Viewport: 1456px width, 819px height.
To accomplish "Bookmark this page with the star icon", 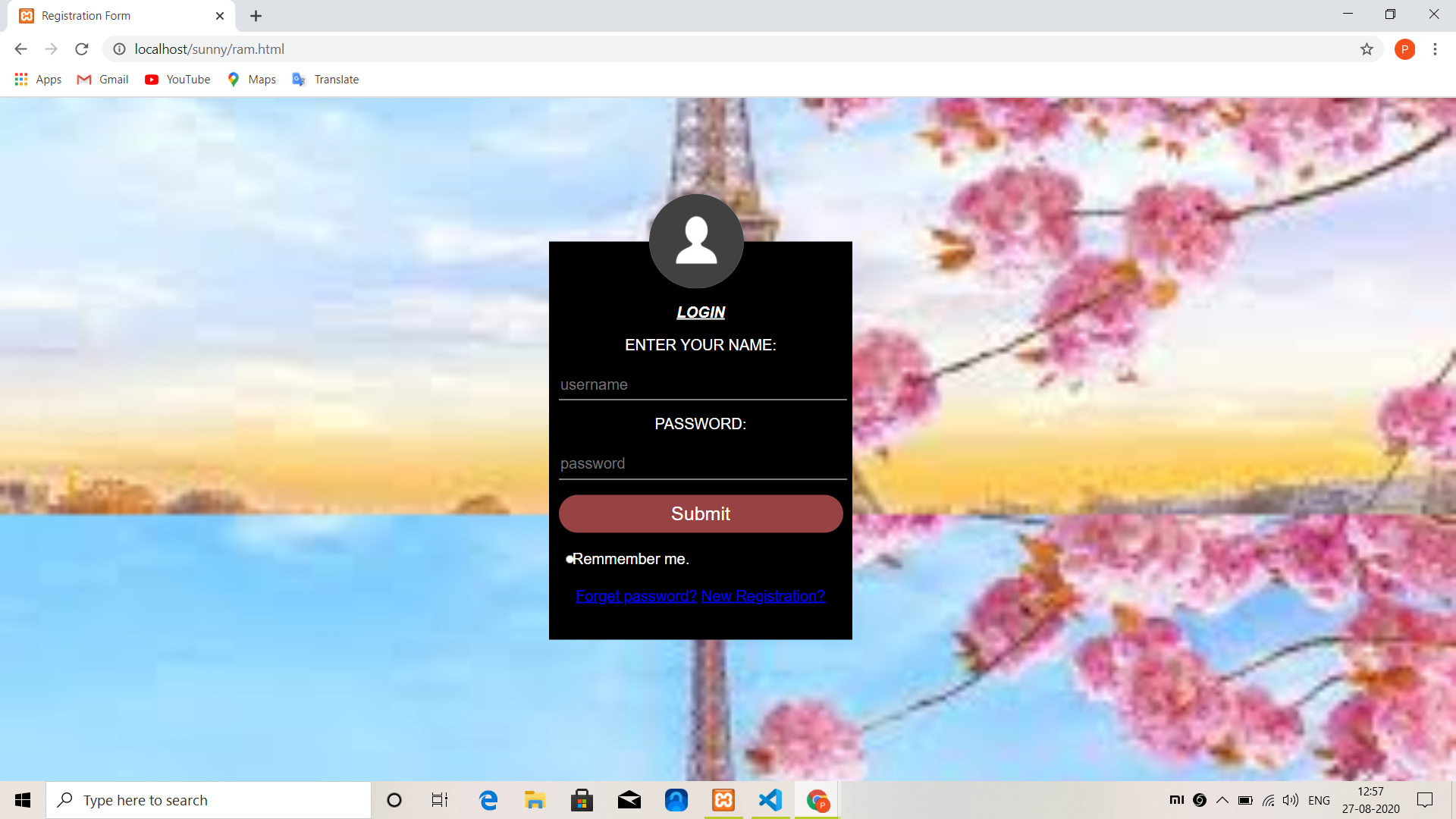I will (1367, 49).
